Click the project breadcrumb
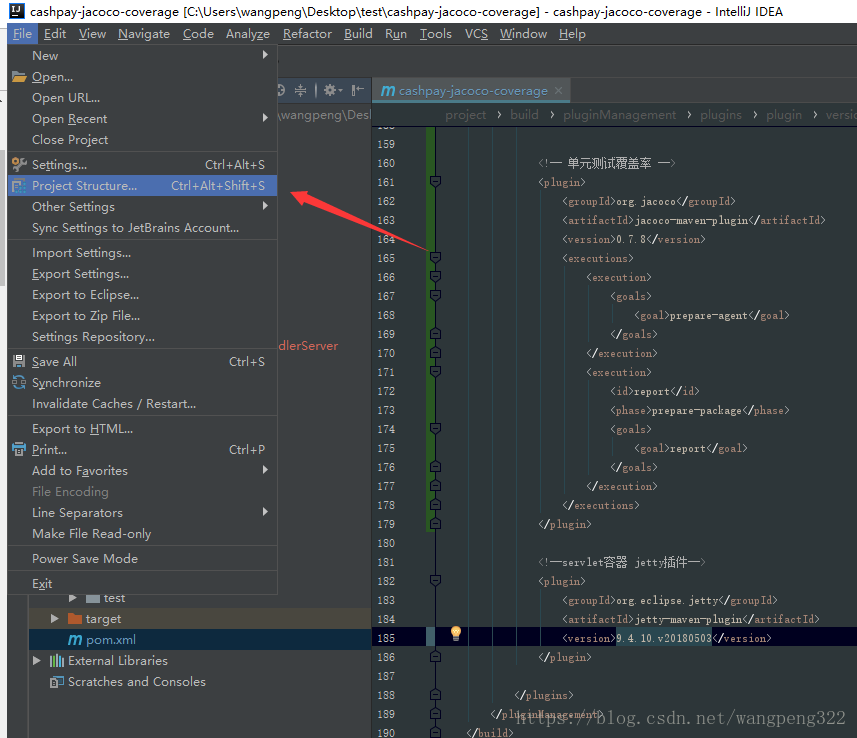Viewport: 857px width, 738px height. 465,115
